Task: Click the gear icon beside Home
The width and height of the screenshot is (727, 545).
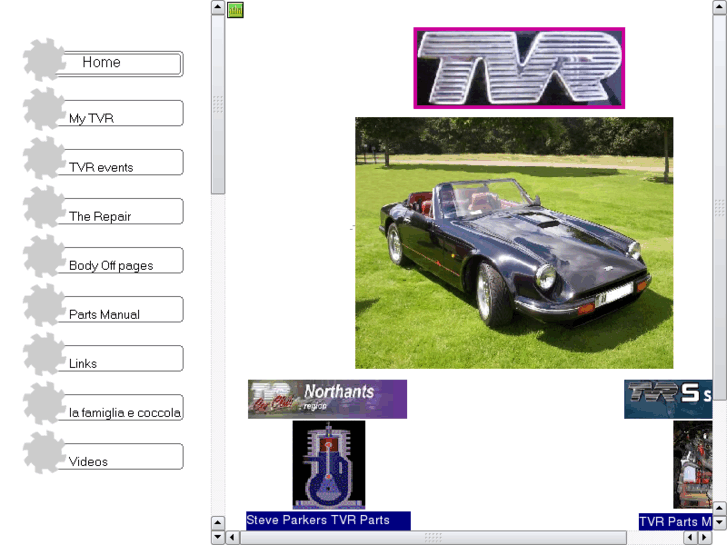Action: click(44, 60)
